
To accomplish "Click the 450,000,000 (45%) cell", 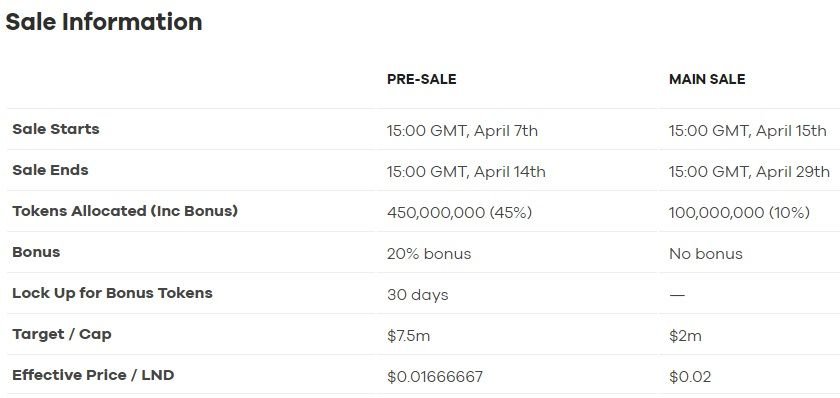I will (x=460, y=213).
